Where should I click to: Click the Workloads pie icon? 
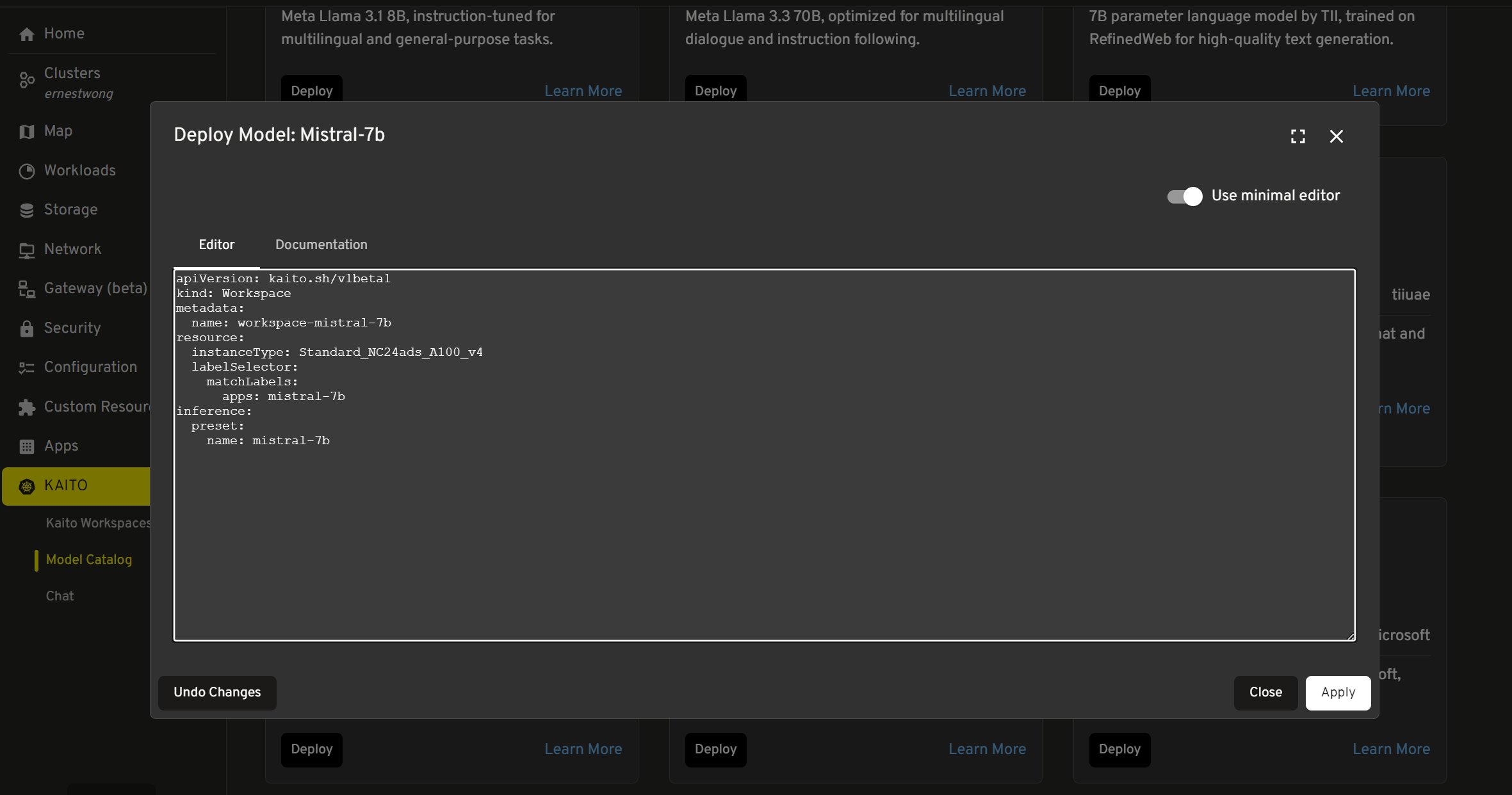(x=27, y=171)
